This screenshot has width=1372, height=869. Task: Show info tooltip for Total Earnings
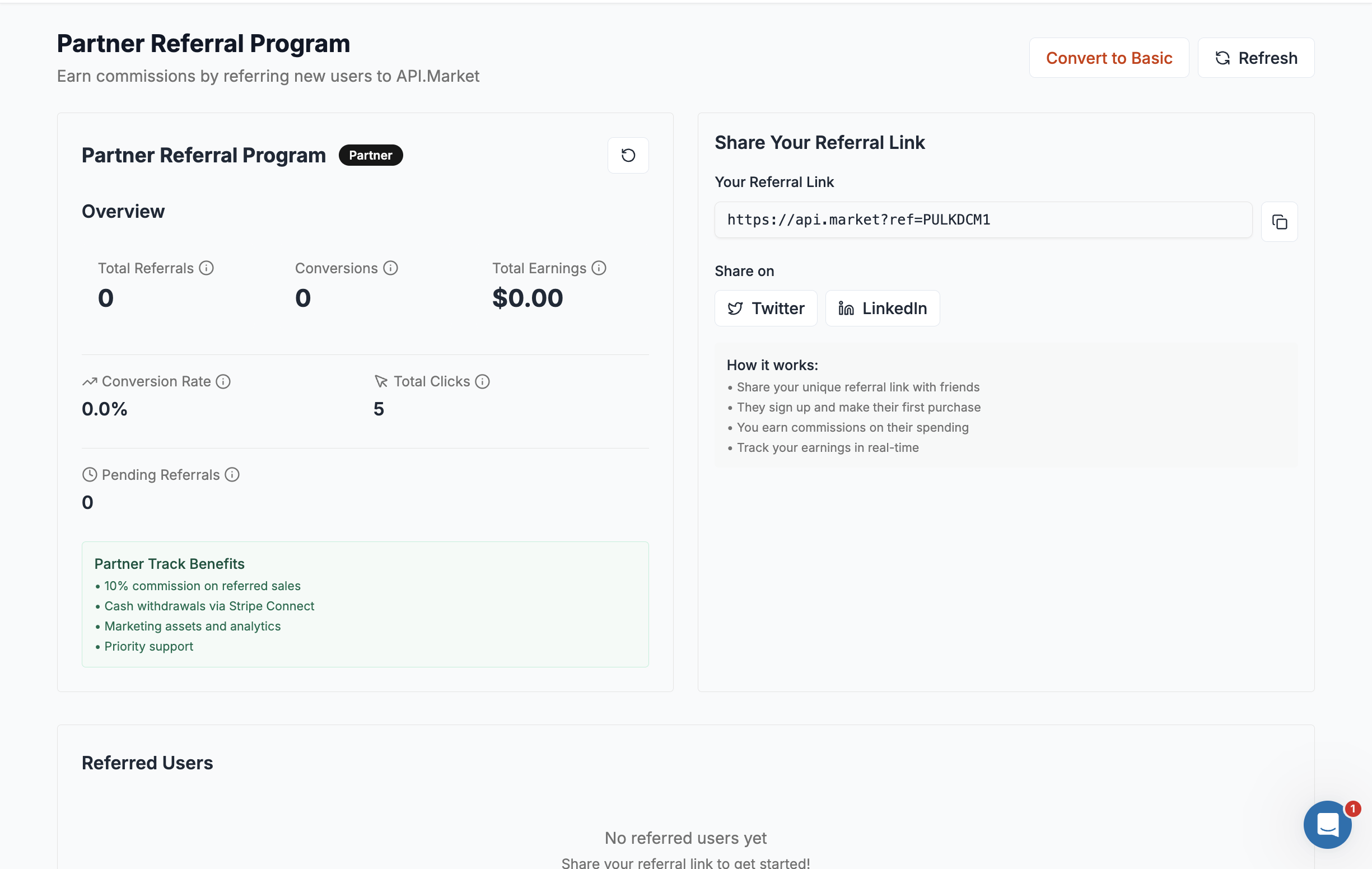click(599, 268)
